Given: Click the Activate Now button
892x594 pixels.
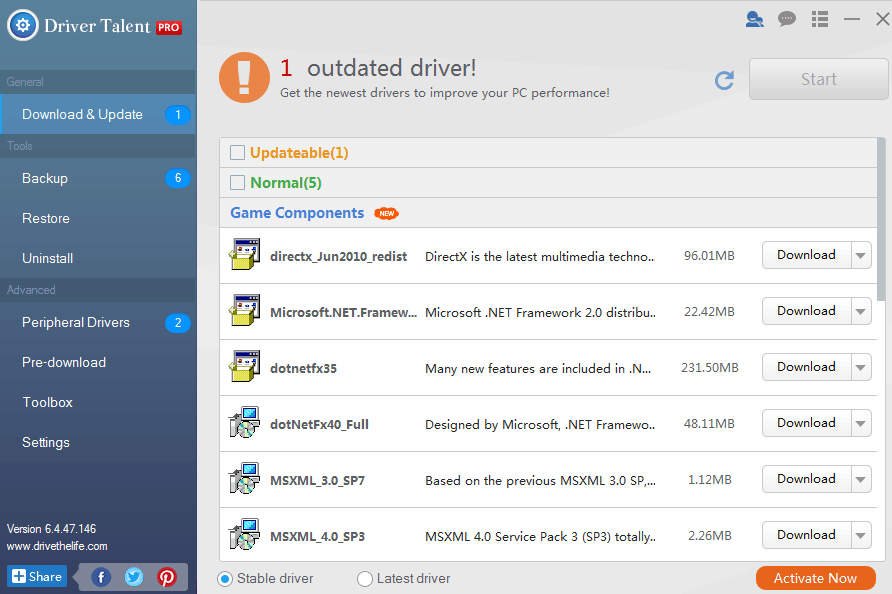Looking at the screenshot, I should [x=816, y=578].
